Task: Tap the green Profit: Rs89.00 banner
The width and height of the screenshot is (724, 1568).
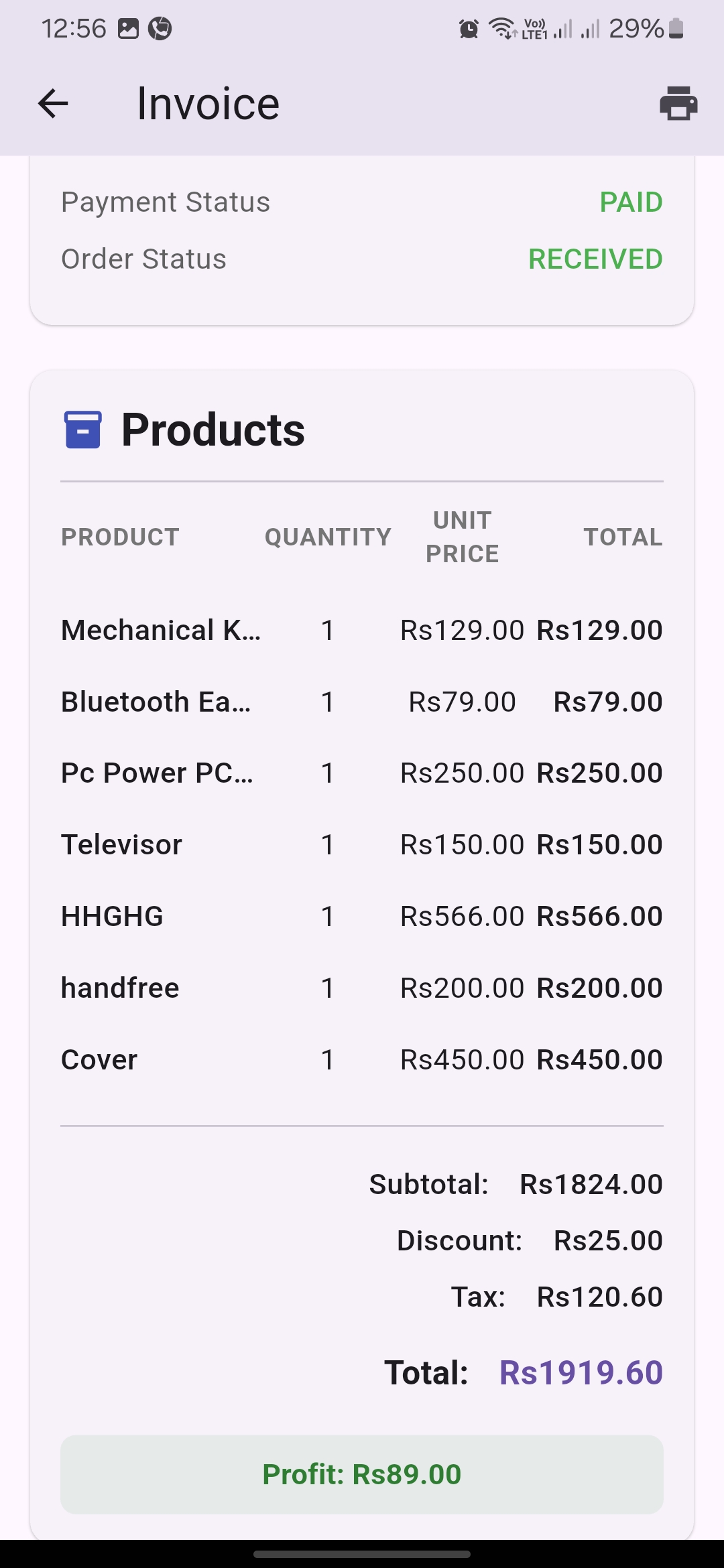Action: point(362,1474)
